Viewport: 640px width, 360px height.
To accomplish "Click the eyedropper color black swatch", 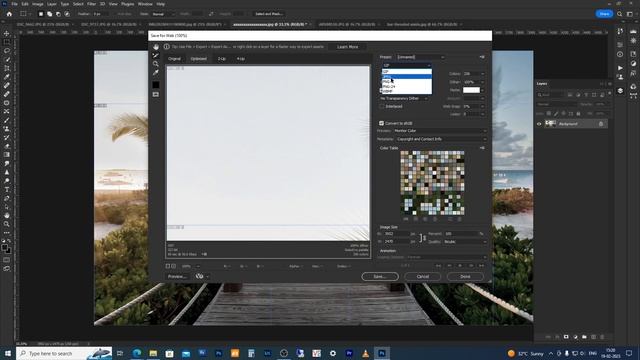I will pyautogui.click(x=156, y=85).
